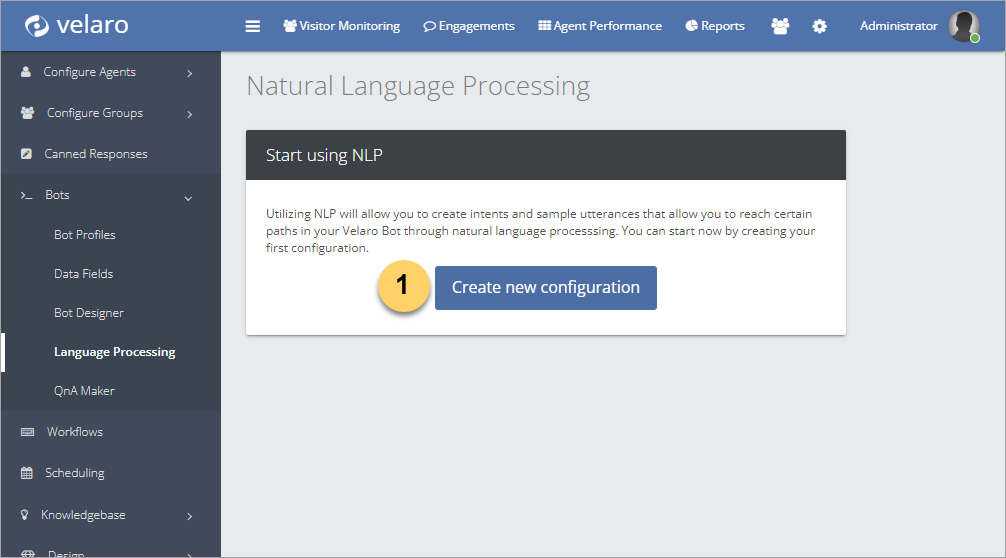Image resolution: width=1006 pixels, height=558 pixels.
Task: Open Agent Performance view
Action: 600,26
